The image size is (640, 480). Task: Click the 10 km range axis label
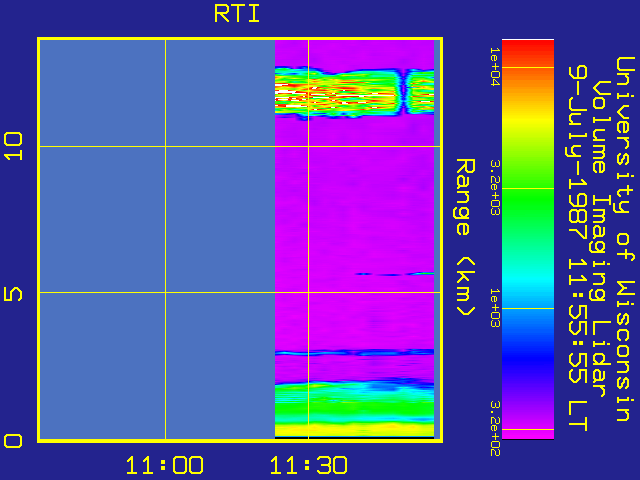pyautogui.click(x=13, y=146)
